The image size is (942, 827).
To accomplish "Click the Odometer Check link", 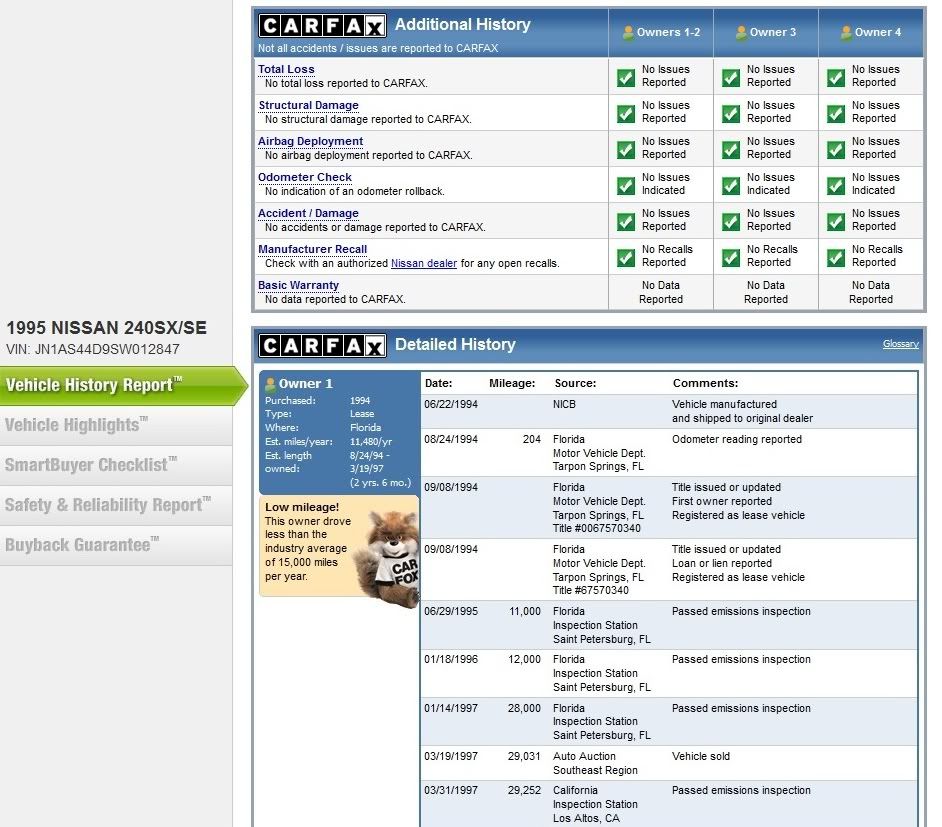I will 305,177.
